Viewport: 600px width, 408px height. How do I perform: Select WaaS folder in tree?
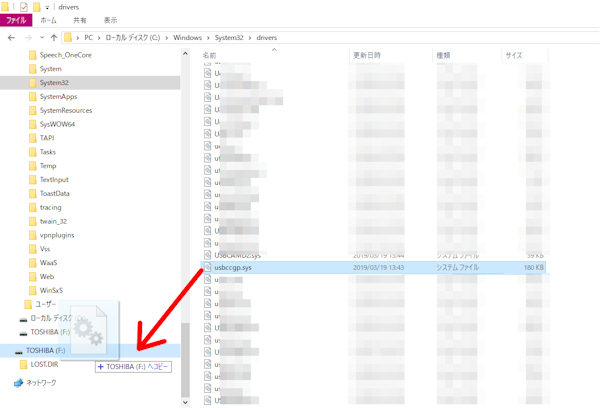(x=49, y=263)
